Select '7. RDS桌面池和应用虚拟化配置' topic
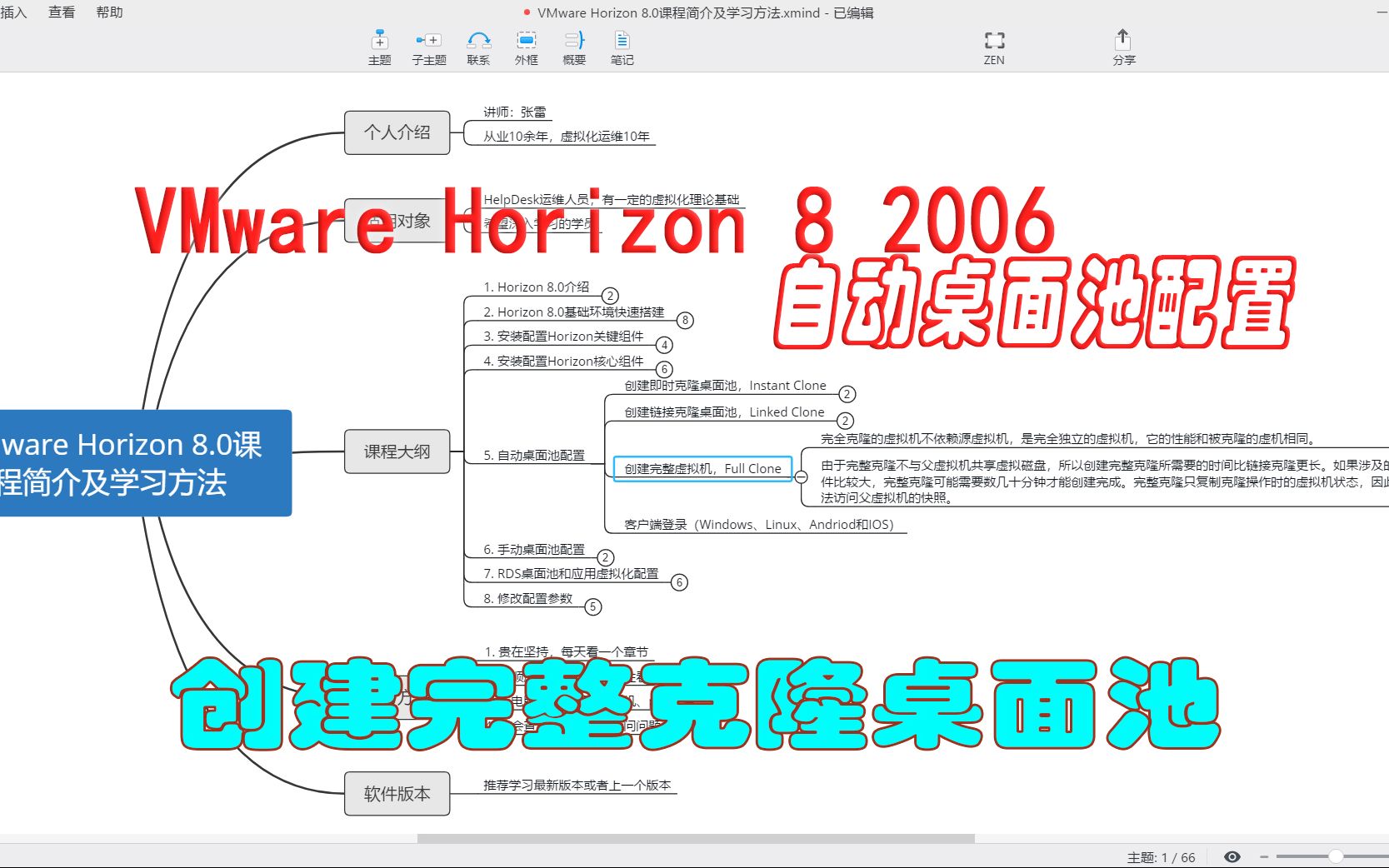 coord(571,574)
